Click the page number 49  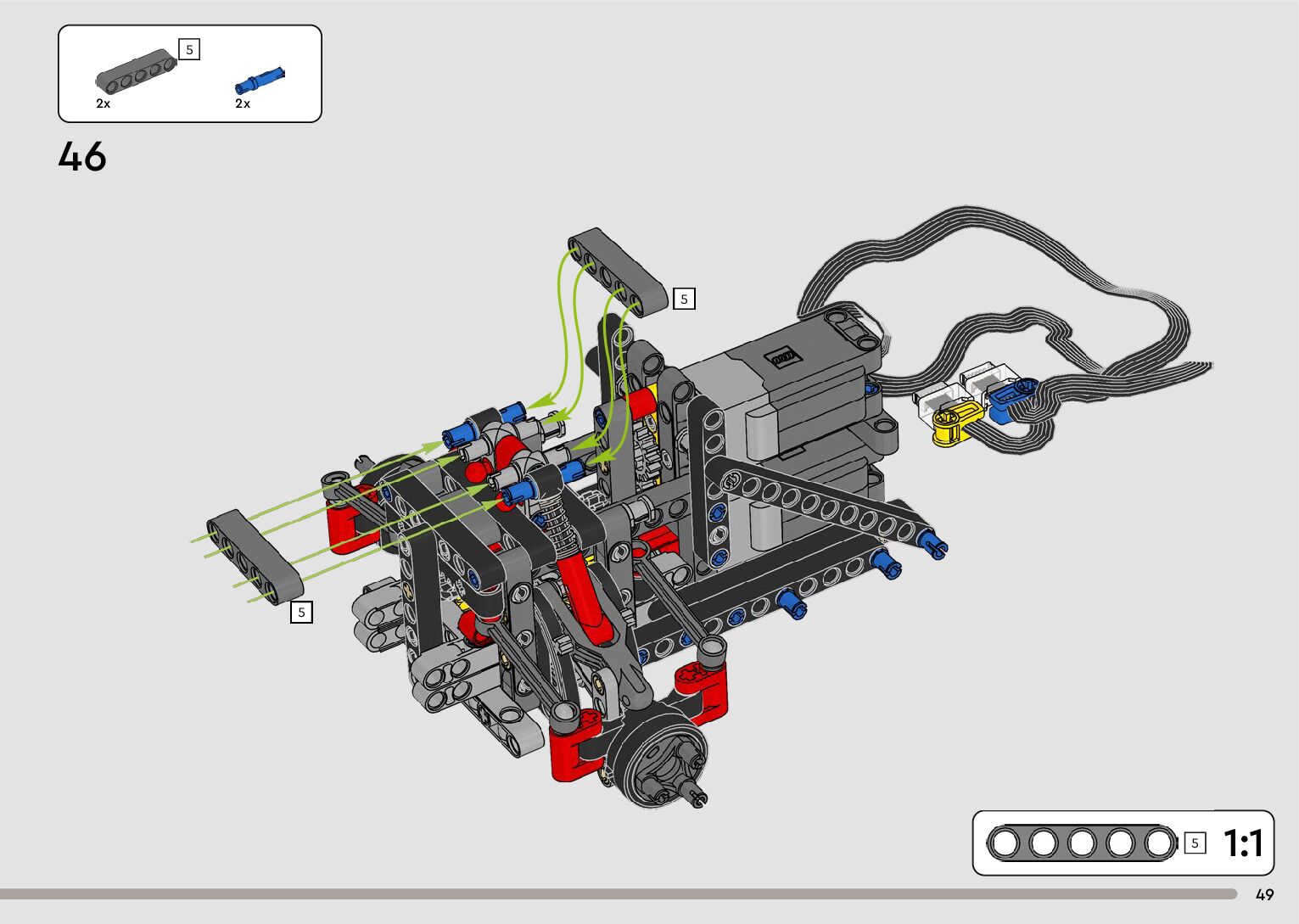[1264, 894]
